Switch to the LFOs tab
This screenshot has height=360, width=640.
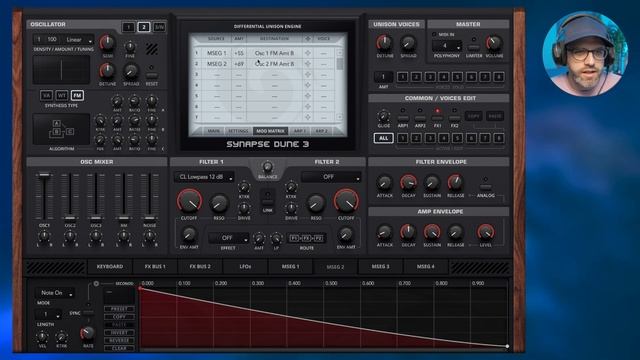point(245,267)
